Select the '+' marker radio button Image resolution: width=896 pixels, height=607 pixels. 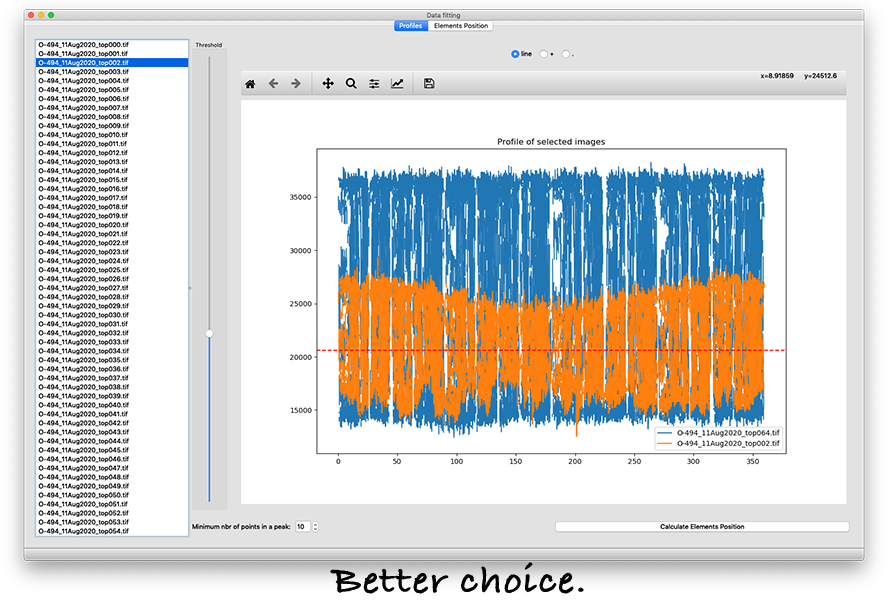pos(543,54)
